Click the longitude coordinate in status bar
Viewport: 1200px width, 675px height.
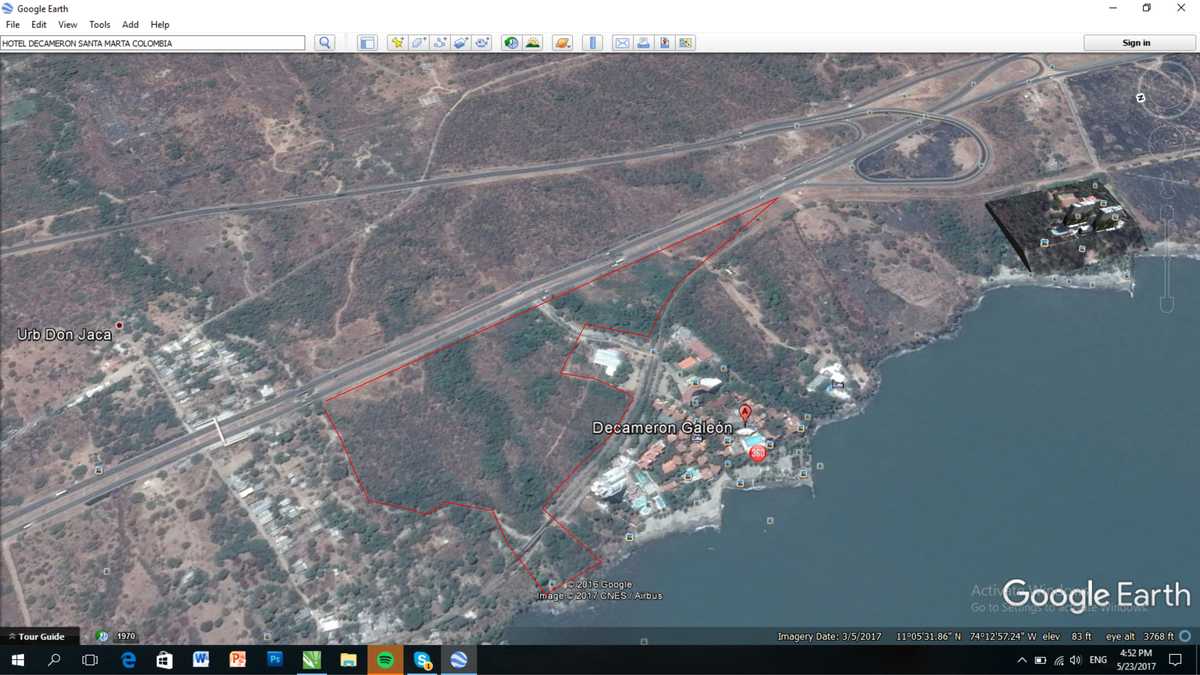click(x=1002, y=636)
